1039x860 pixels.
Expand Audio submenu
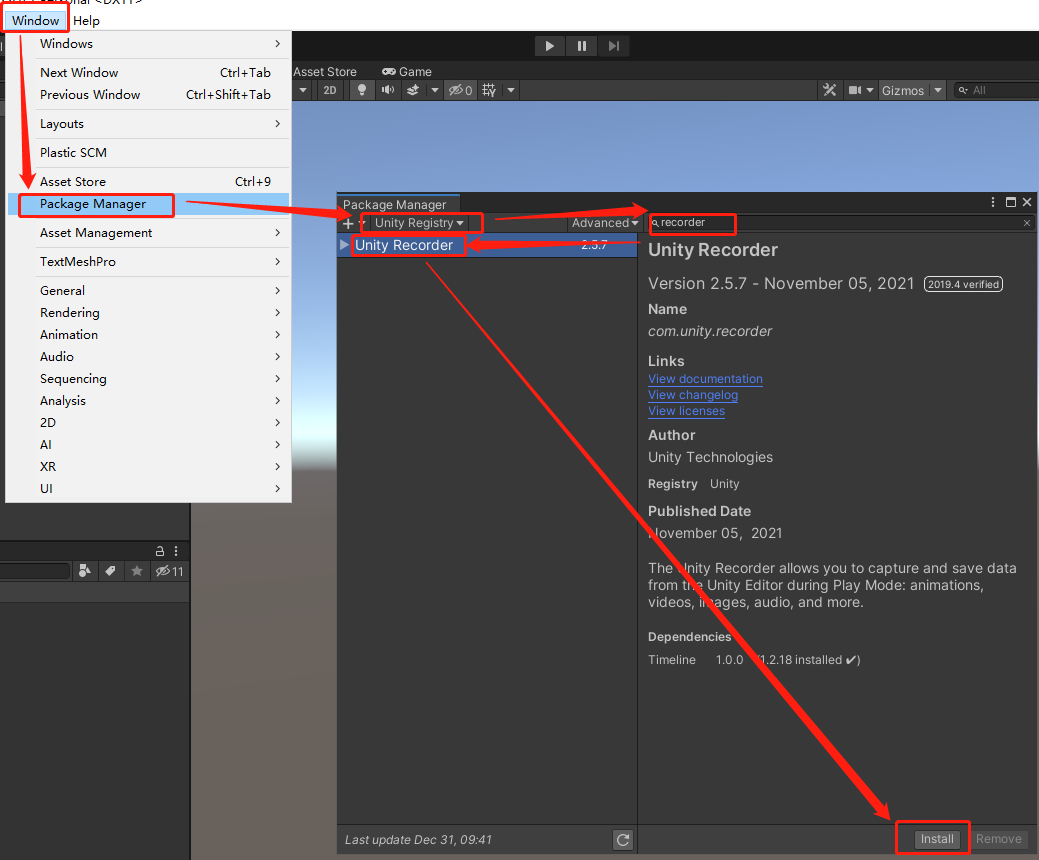pyautogui.click(x=148, y=356)
